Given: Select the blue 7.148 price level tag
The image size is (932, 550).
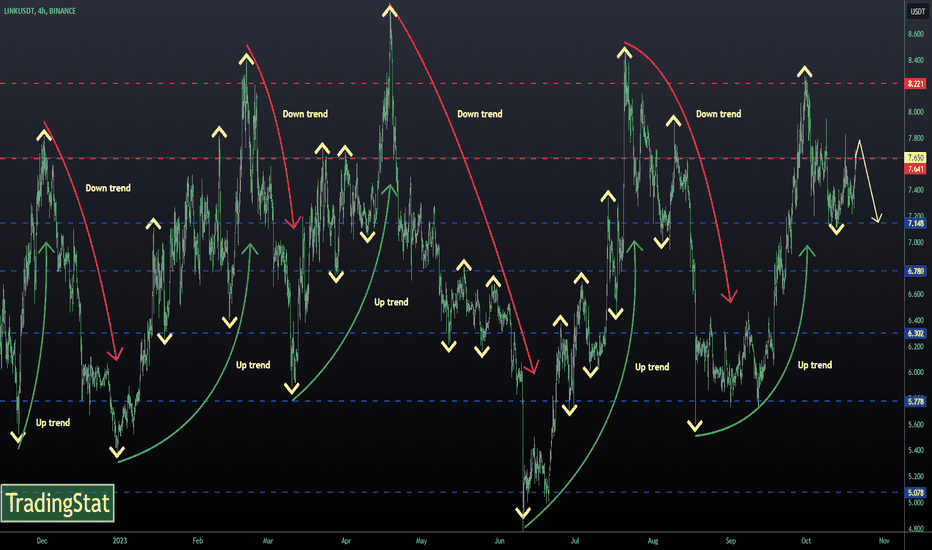Looking at the screenshot, I should click(916, 223).
